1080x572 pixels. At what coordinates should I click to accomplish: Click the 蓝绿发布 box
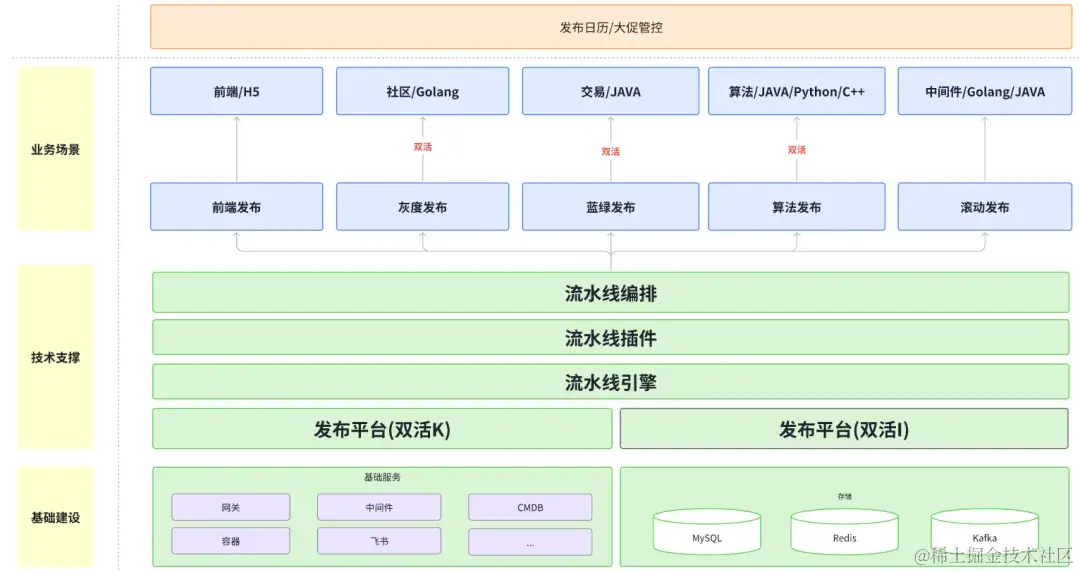pyautogui.click(x=610, y=207)
